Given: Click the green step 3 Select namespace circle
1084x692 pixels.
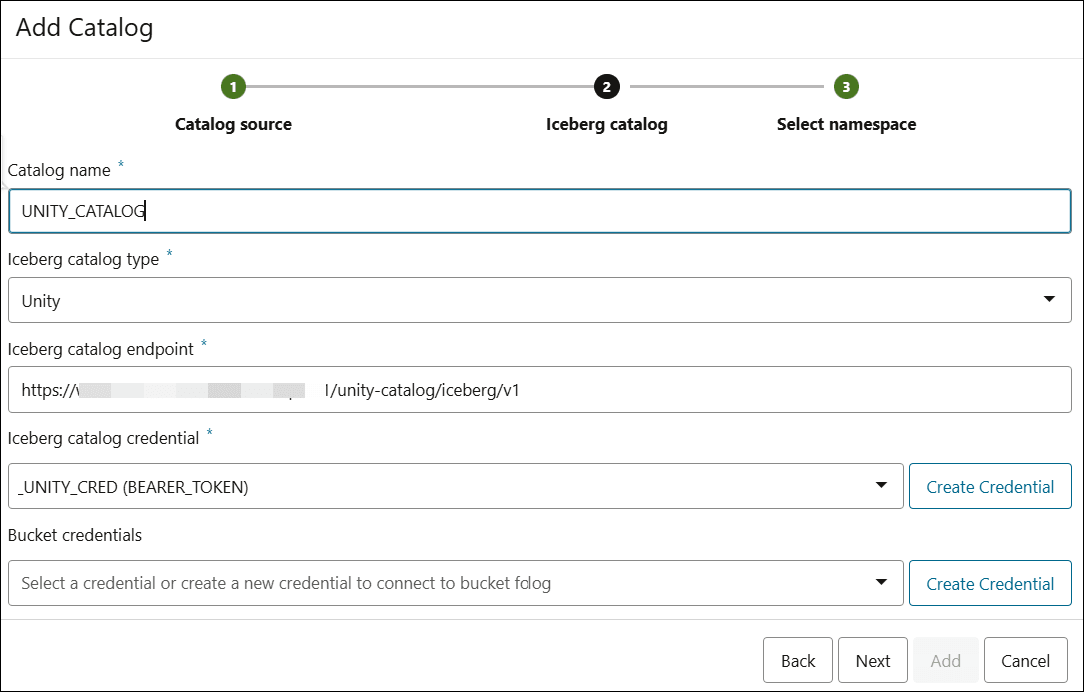Looking at the screenshot, I should click(x=846, y=87).
